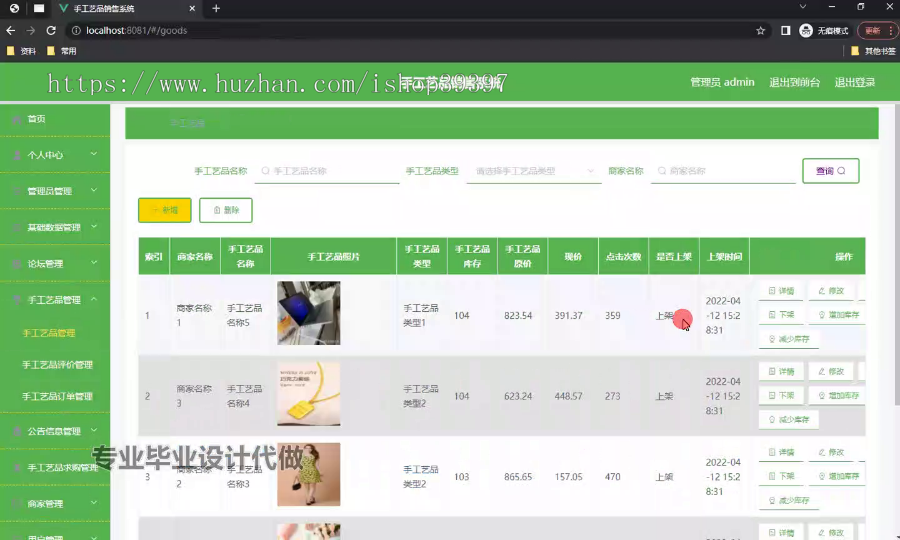Screen dimensions: 900x540
Task: Click price cell 823.54
Action: click(518, 315)
